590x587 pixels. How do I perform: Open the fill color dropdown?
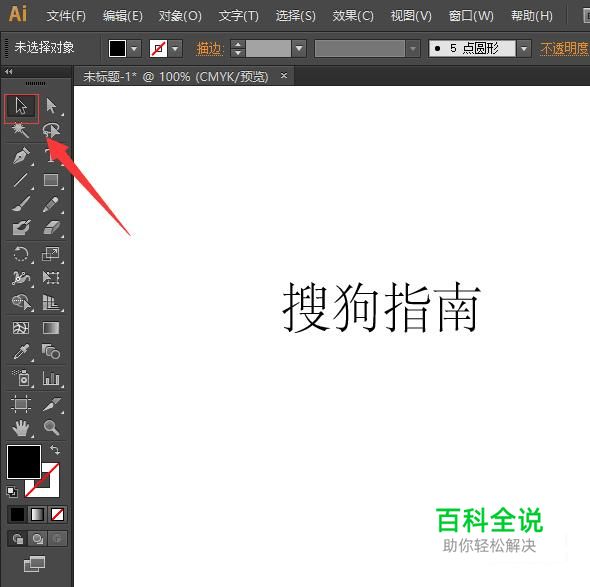[x=134, y=49]
